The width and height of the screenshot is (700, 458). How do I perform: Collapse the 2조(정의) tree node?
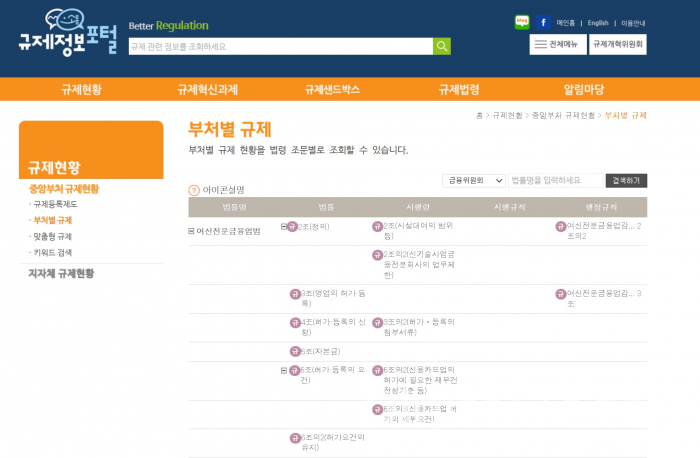[284, 227]
